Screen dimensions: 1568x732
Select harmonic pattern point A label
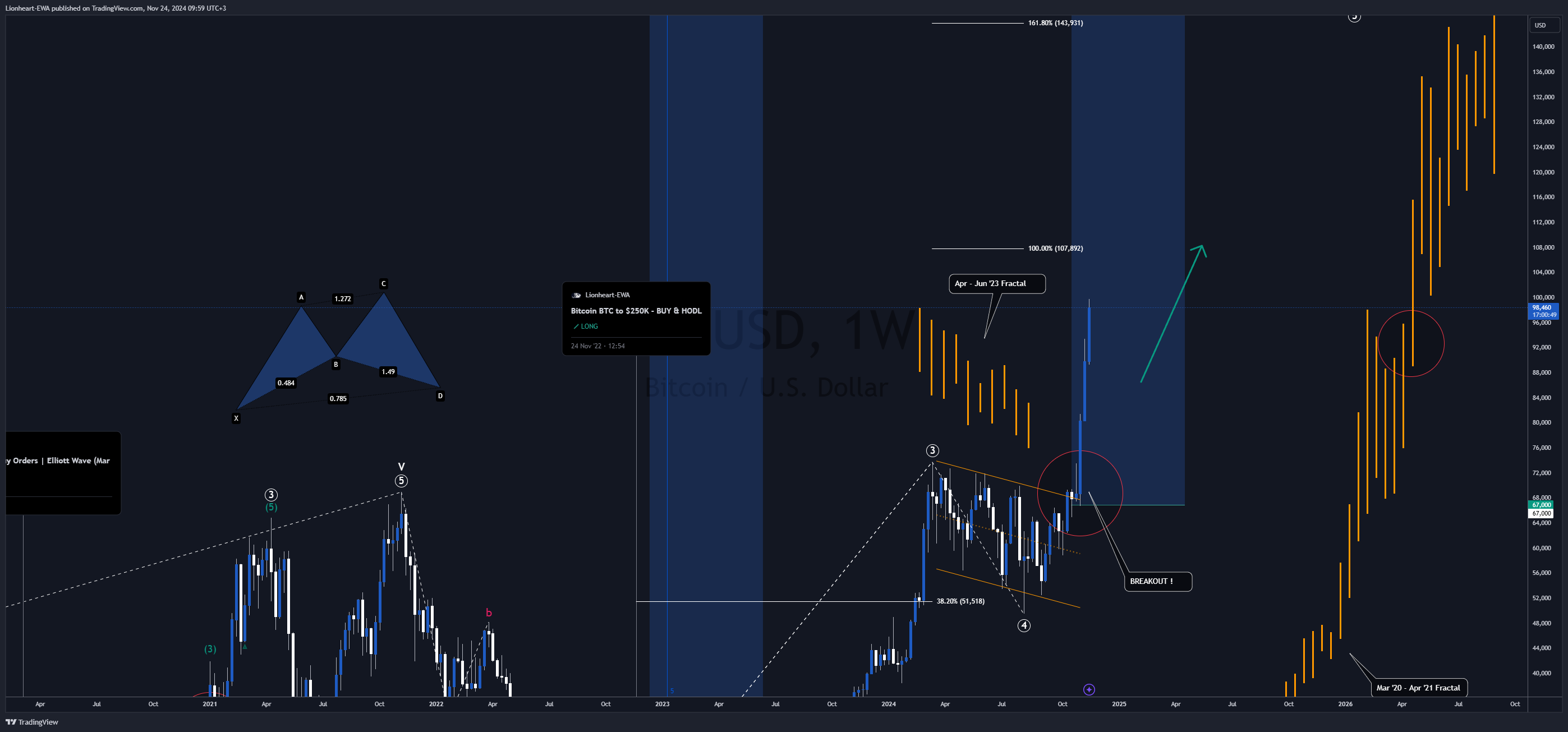(x=301, y=297)
